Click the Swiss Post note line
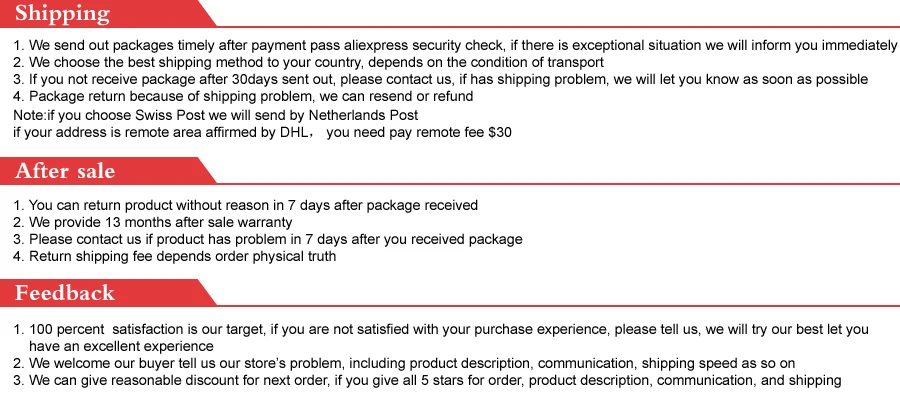The height and width of the screenshot is (405, 900). (x=216, y=115)
